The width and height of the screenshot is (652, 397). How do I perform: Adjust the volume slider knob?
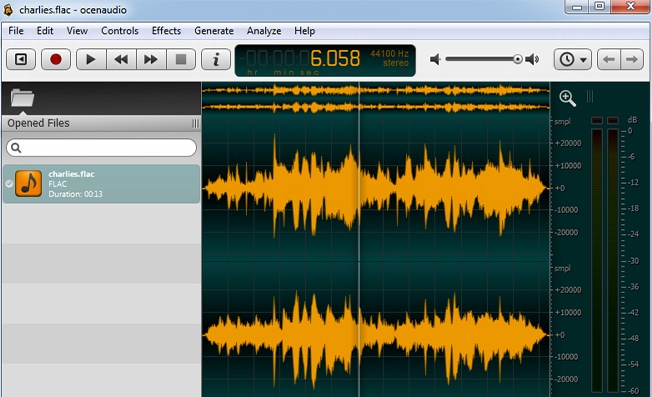(518, 59)
